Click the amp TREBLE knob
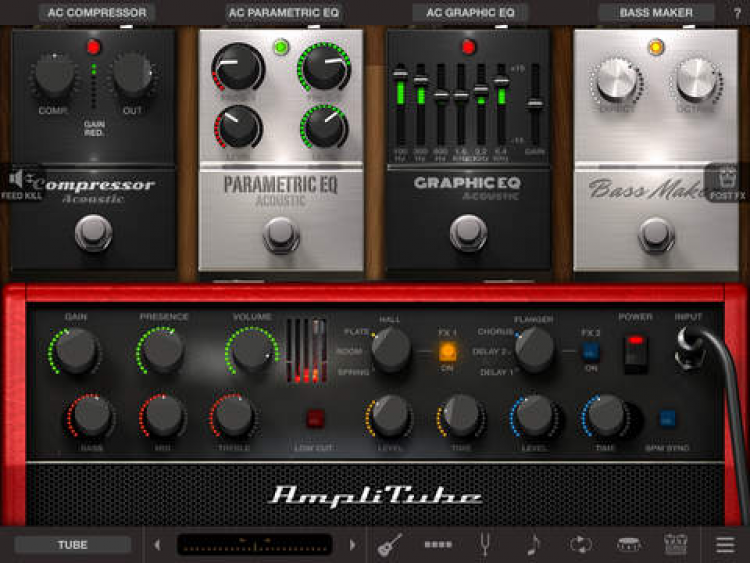 coord(233,417)
